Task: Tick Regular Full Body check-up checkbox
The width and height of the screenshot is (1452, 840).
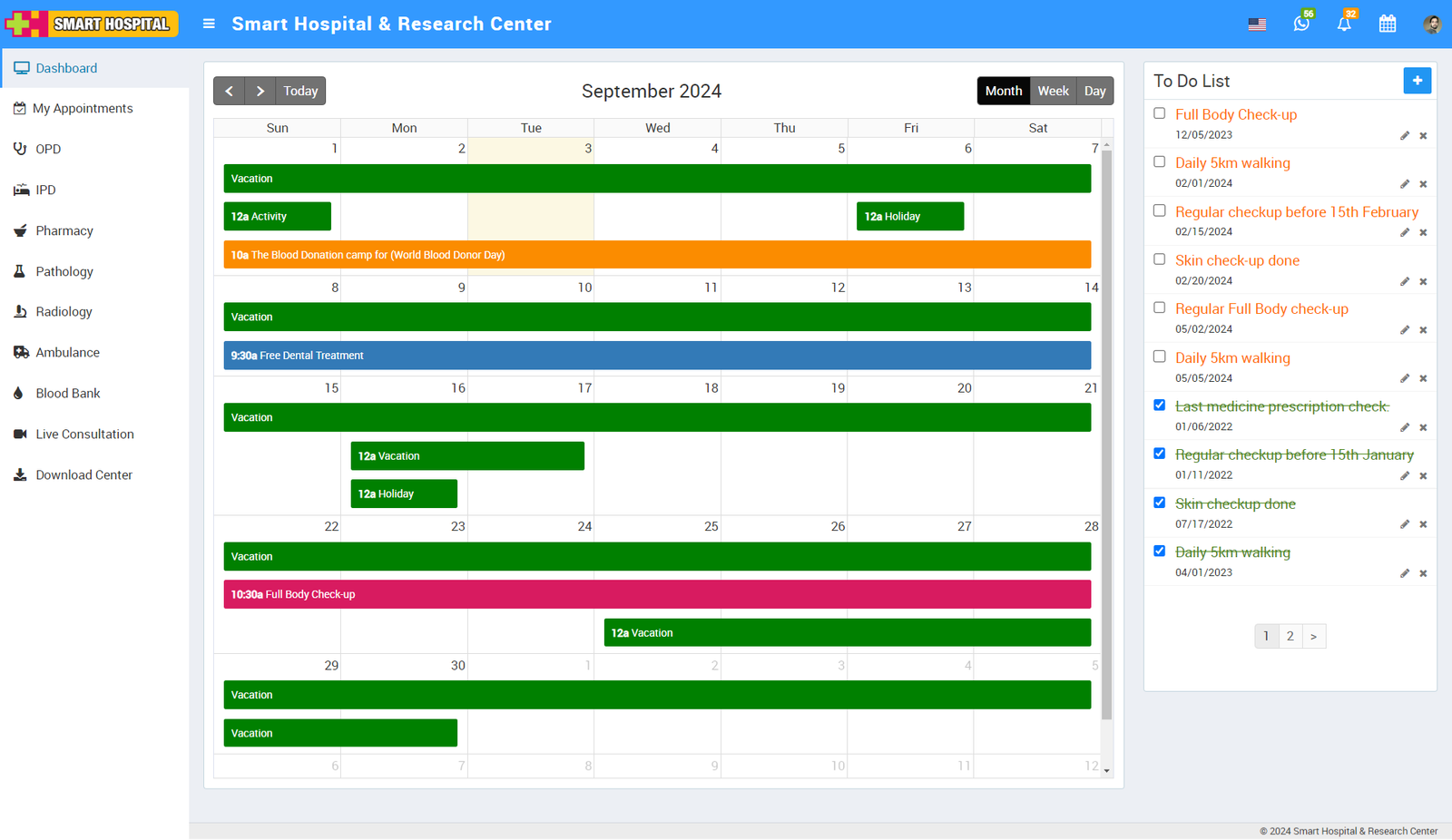Action: (1159, 308)
